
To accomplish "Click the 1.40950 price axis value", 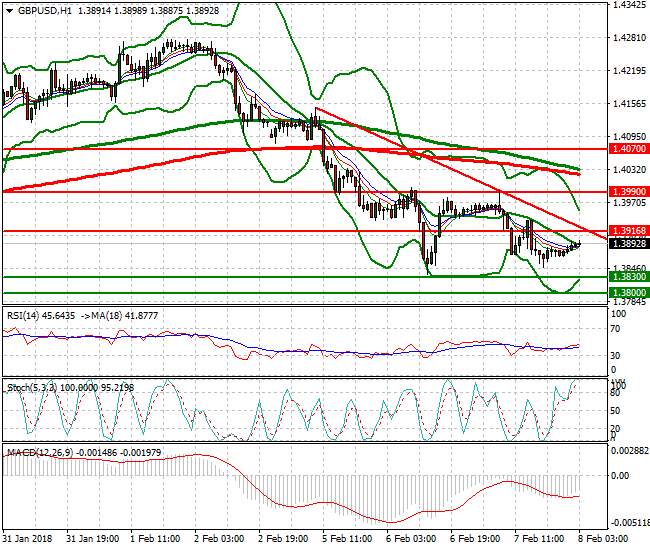I will click(x=629, y=136).
